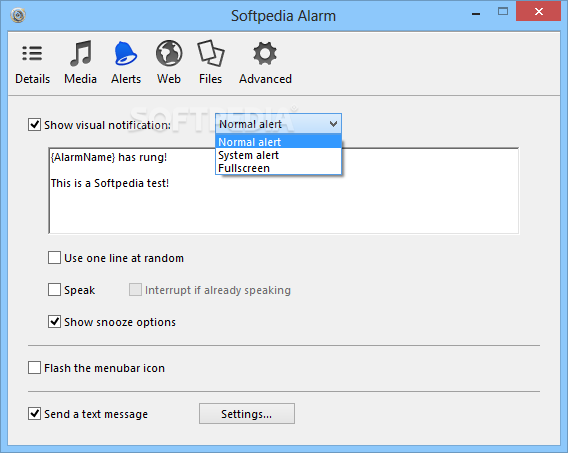Click inside the alert message text box
The width and height of the screenshot is (568, 453).
point(284,191)
